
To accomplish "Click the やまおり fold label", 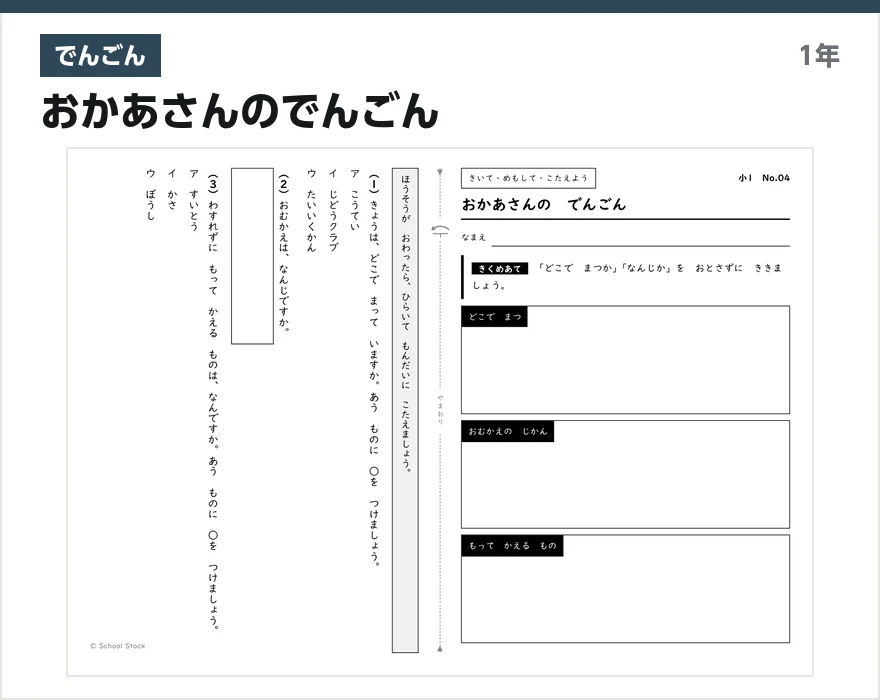I will click(440, 409).
